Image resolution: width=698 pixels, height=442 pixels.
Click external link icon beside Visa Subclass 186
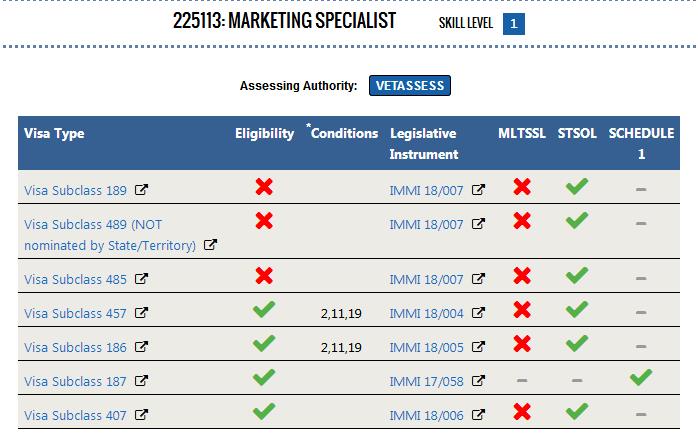click(x=141, y=346)
